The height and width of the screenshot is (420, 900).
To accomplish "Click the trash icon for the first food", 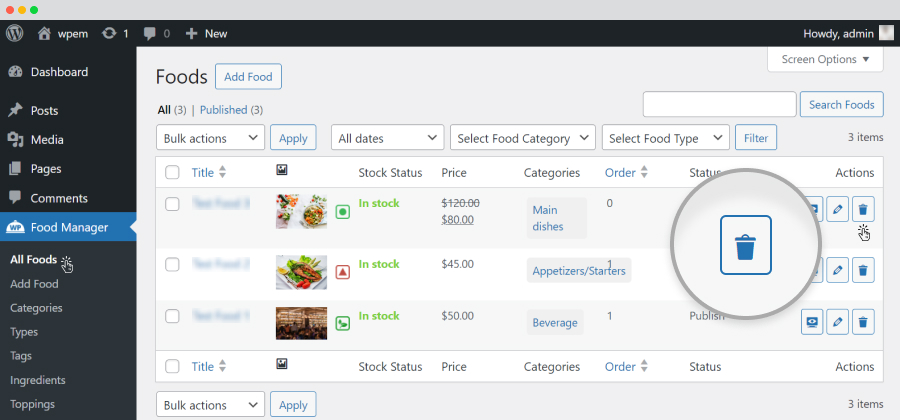I will pos(863,209).
